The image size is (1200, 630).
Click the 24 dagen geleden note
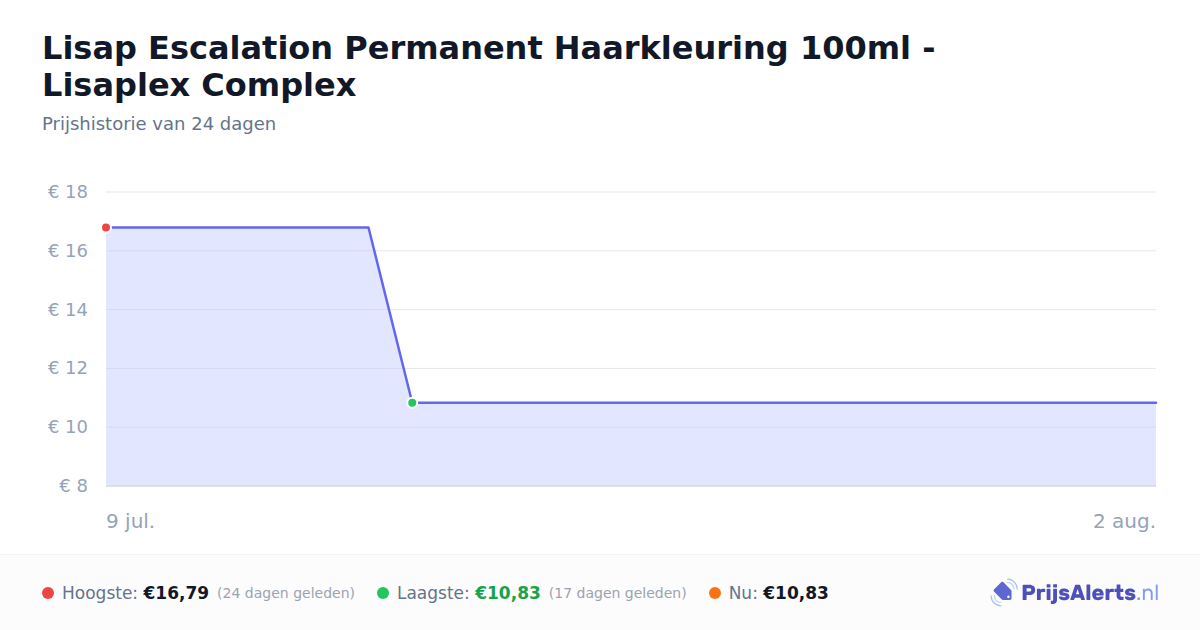[x=286, y=593]
